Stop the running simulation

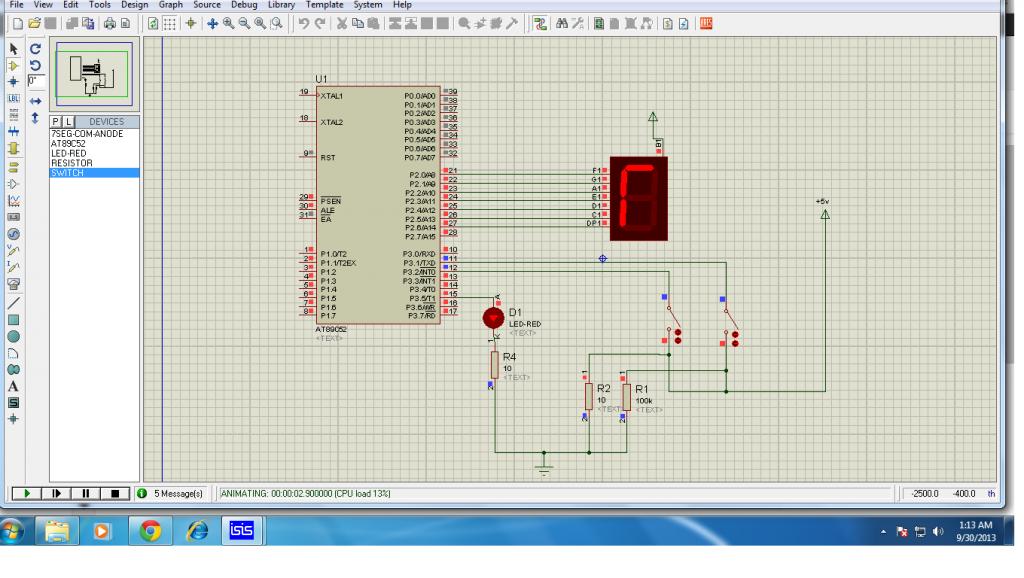[x=115, y=493]
